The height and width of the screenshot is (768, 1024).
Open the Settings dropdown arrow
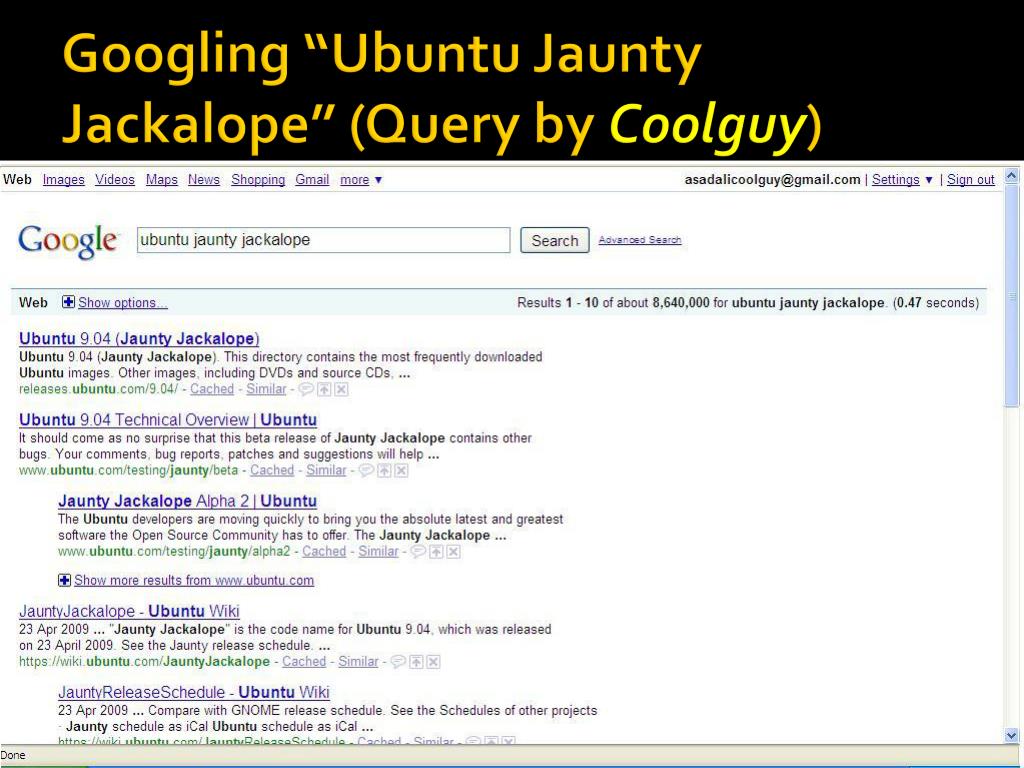pos(929,180)
